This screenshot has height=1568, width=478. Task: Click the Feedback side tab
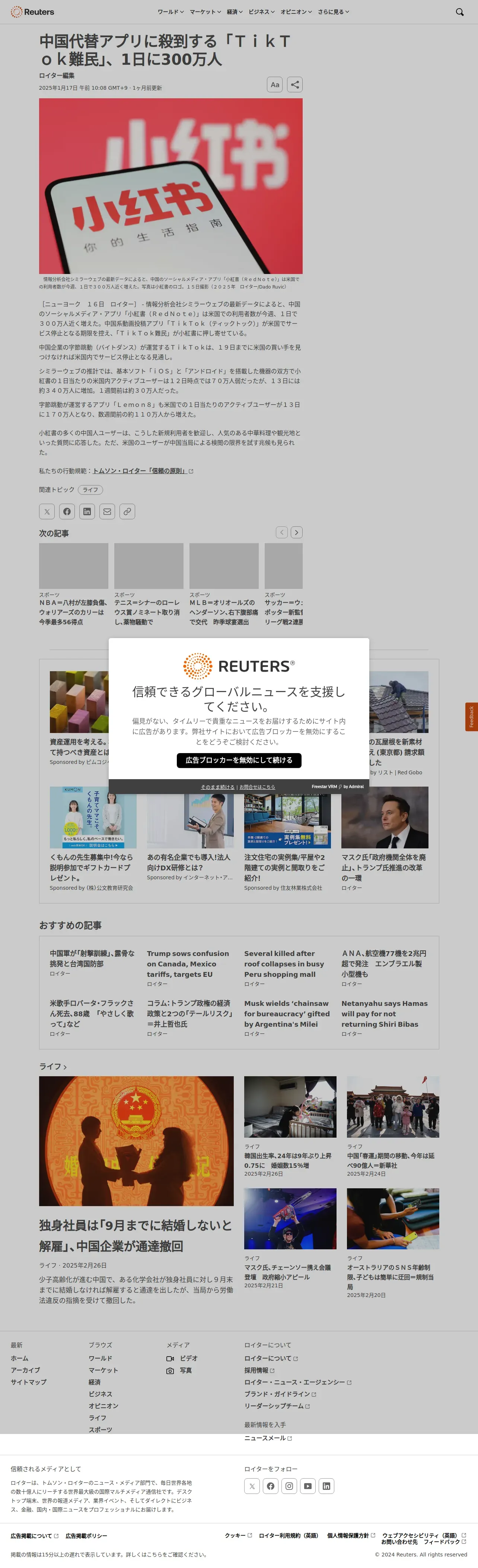(471, 717)
